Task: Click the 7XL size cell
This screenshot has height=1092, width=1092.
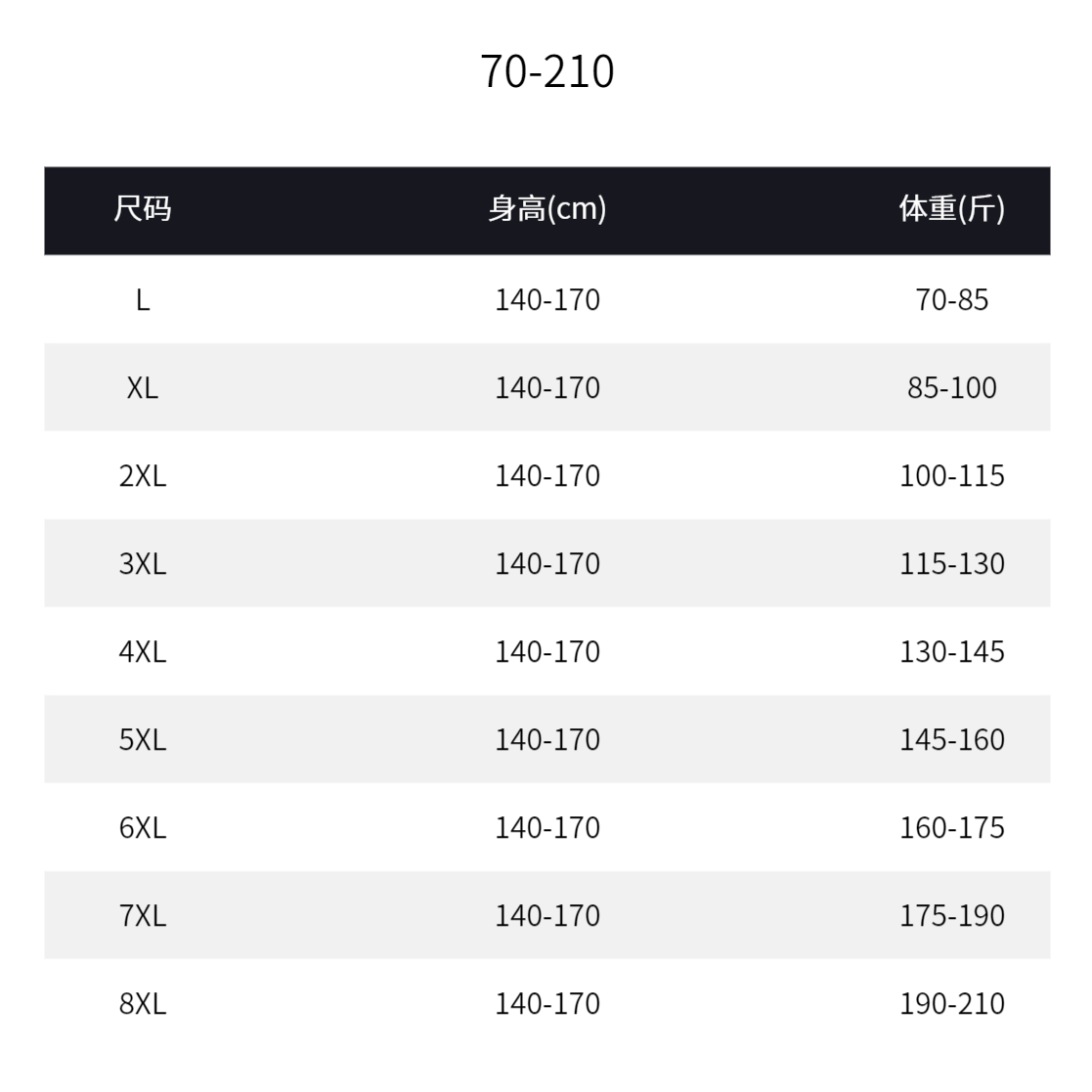Action: tap(142, 915)
